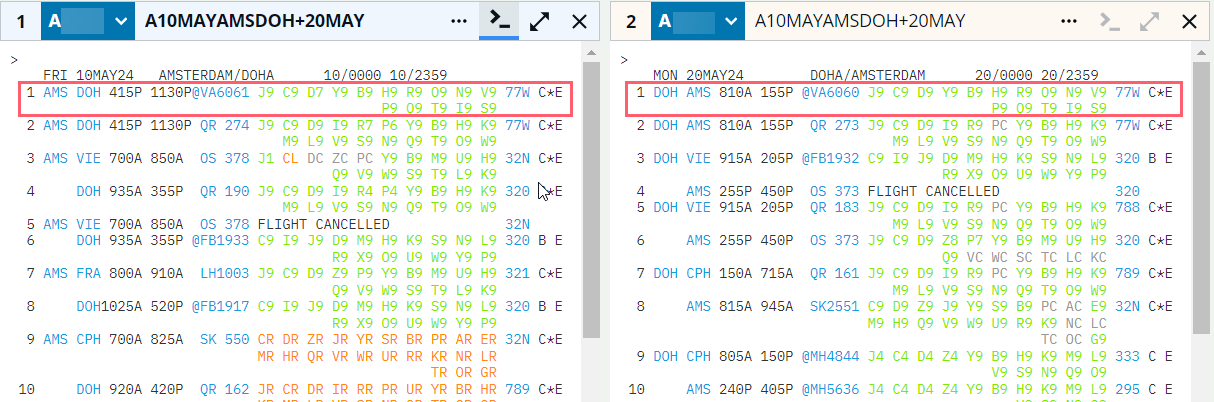Click flight QR 162 in line 10
1214x402 pixels.
point(224,388)
